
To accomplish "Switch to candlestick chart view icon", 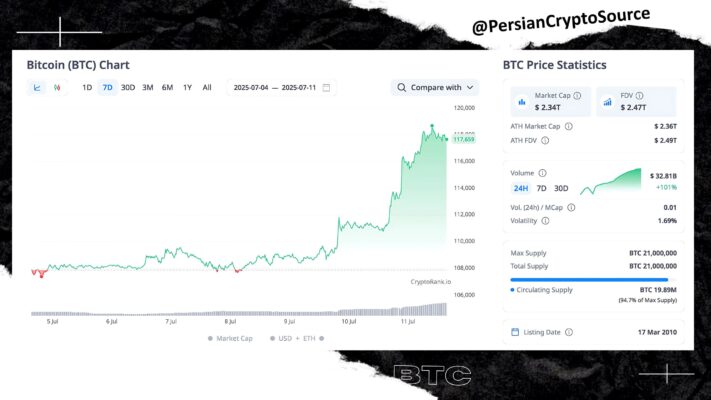I will click(57, 88).
